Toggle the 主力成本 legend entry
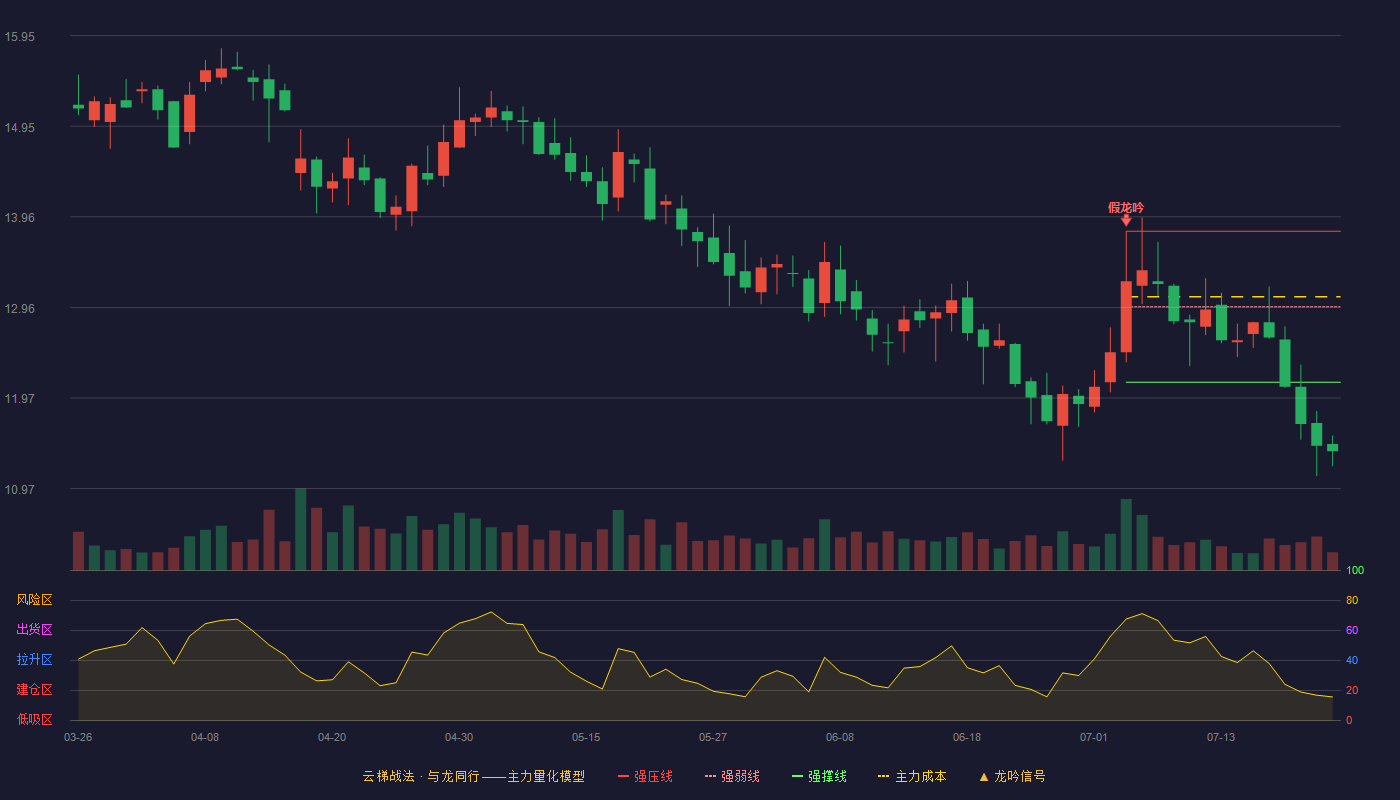 pyautogui.click(x=912, y=776)
